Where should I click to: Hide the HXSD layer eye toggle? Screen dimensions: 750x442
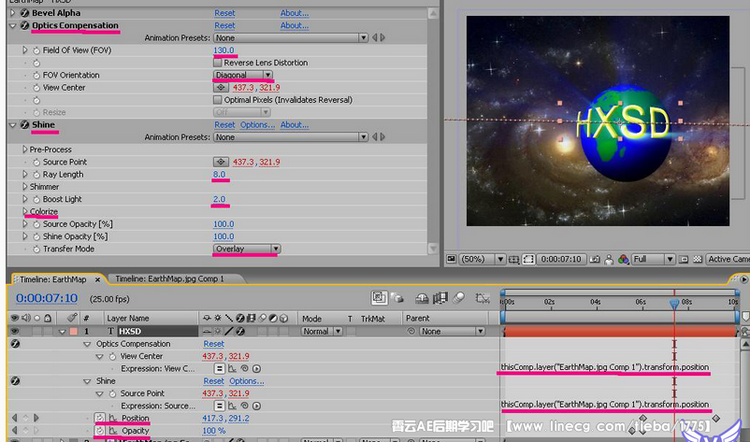15,331
